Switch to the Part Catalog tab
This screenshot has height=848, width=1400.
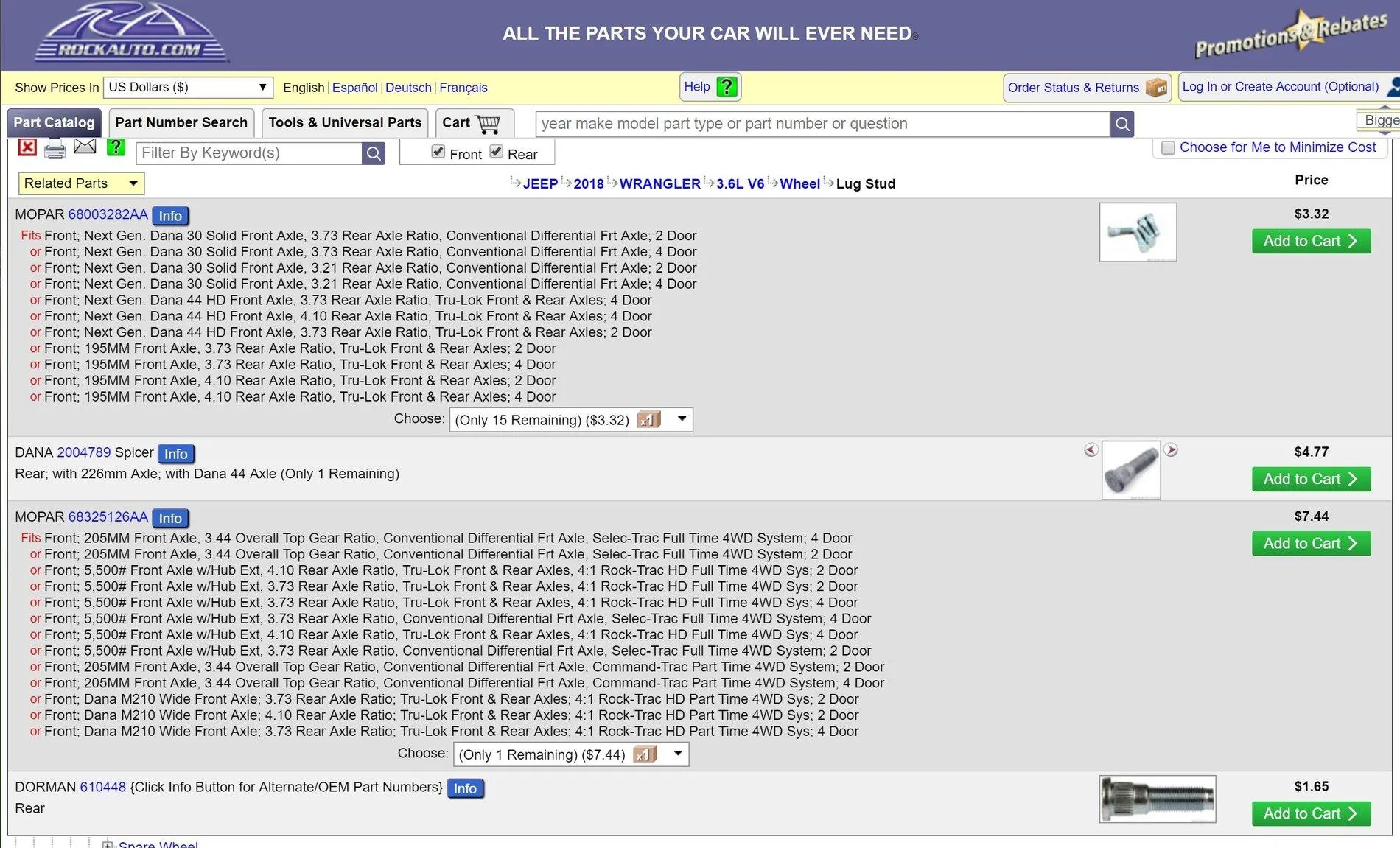(54, 123)
